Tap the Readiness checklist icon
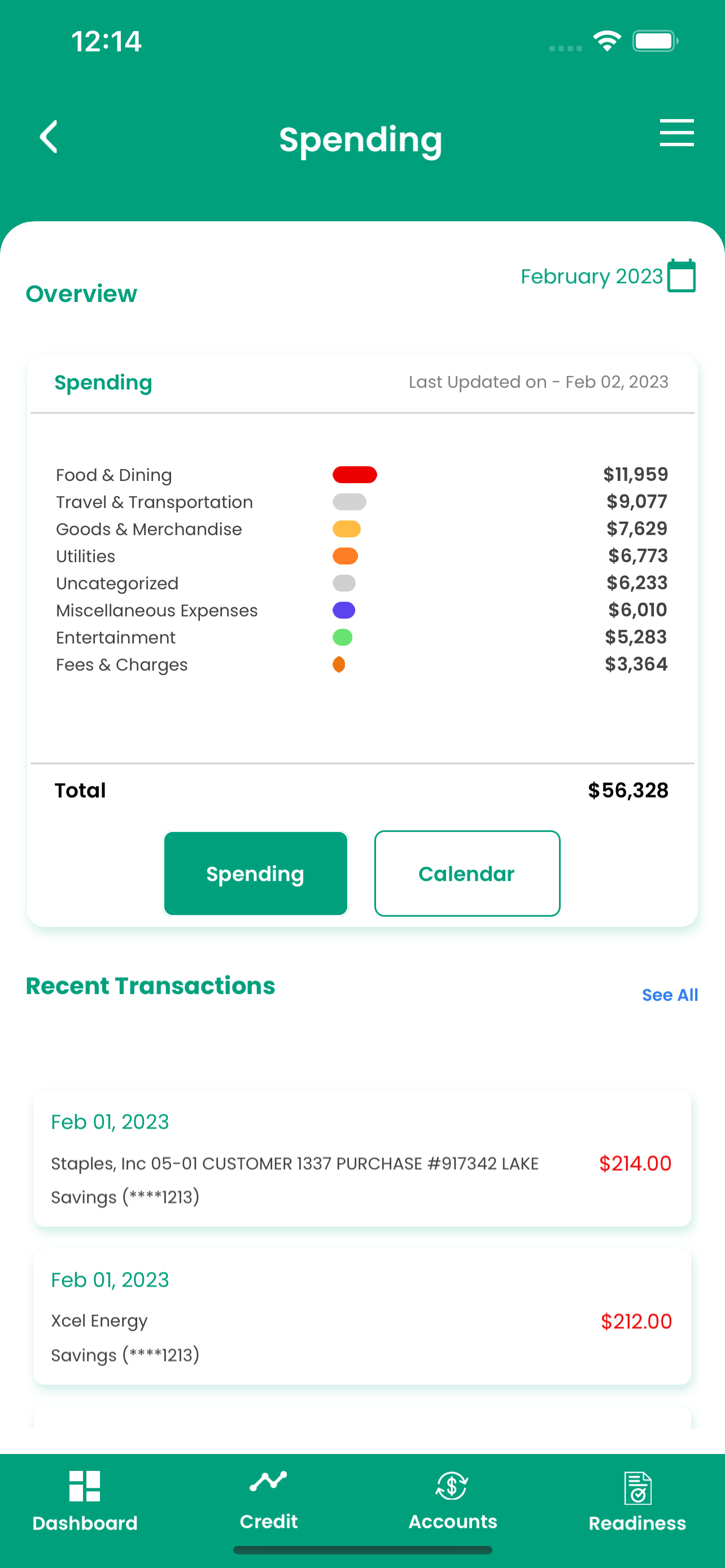Viewport: 725px width, 1568px height. coord(637,1488)
